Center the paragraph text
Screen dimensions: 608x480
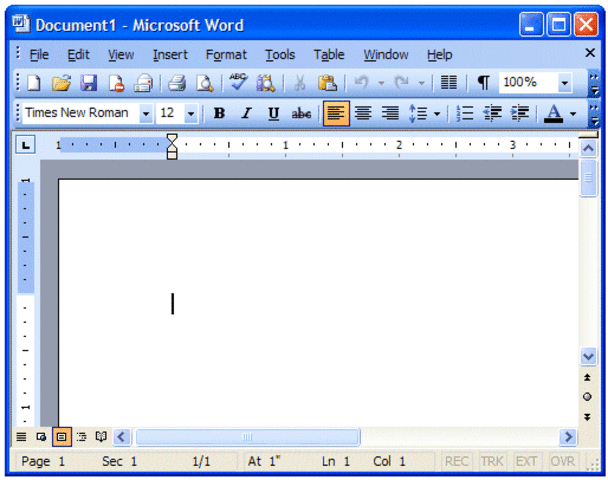(363, 113)
